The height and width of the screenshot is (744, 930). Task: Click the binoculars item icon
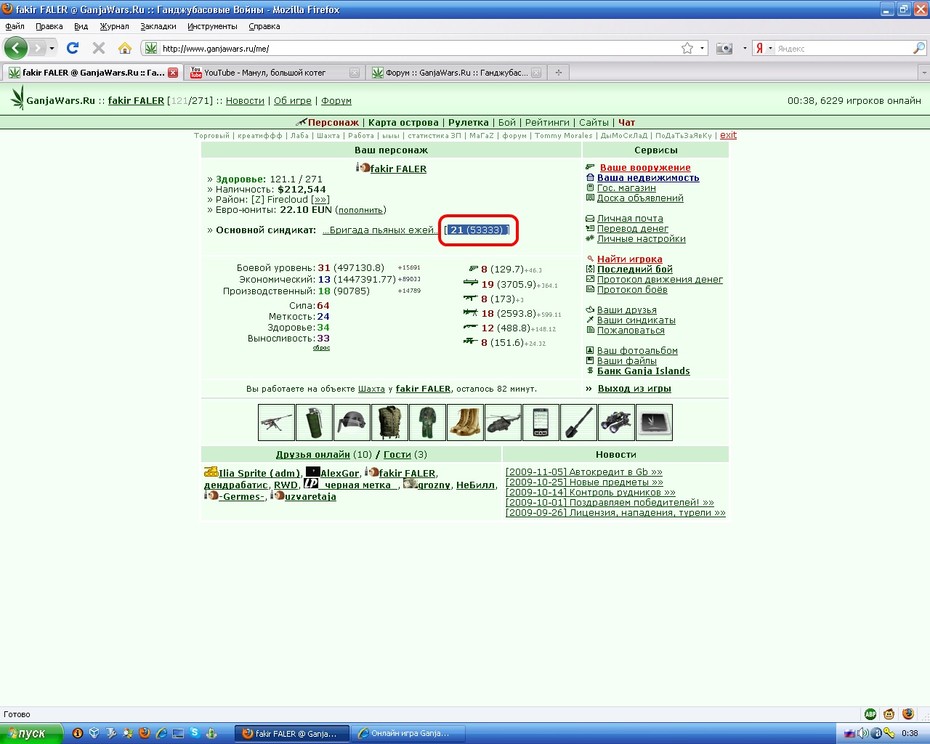pos(616,422)
